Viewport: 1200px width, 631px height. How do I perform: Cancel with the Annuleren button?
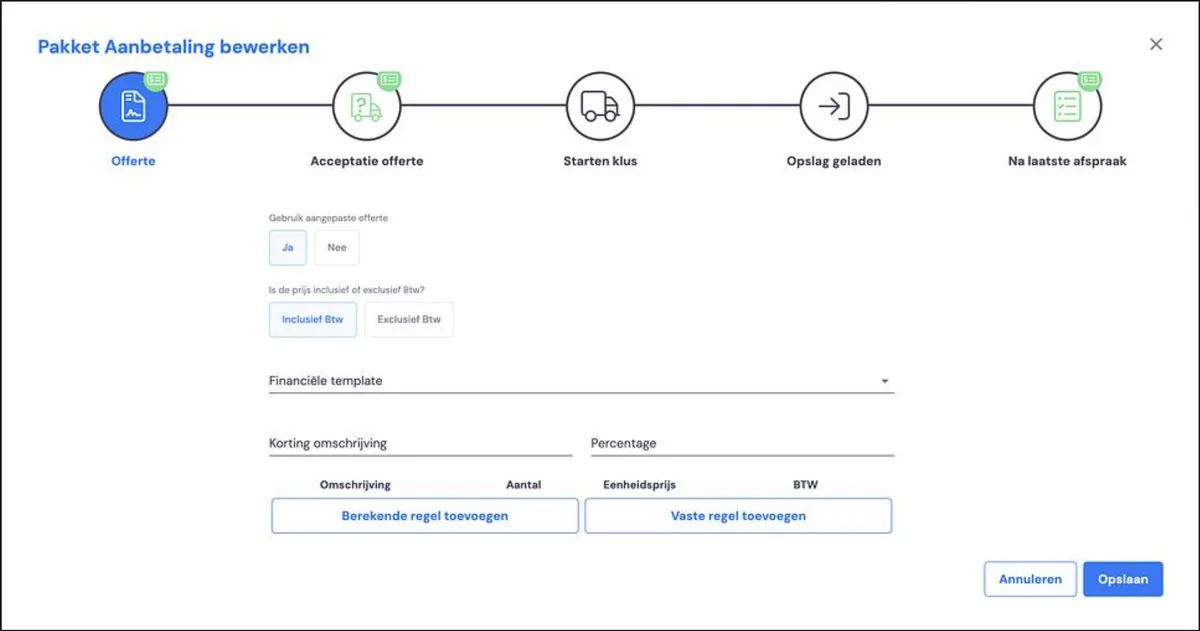pyautogui.click(x=1030, y=579)
